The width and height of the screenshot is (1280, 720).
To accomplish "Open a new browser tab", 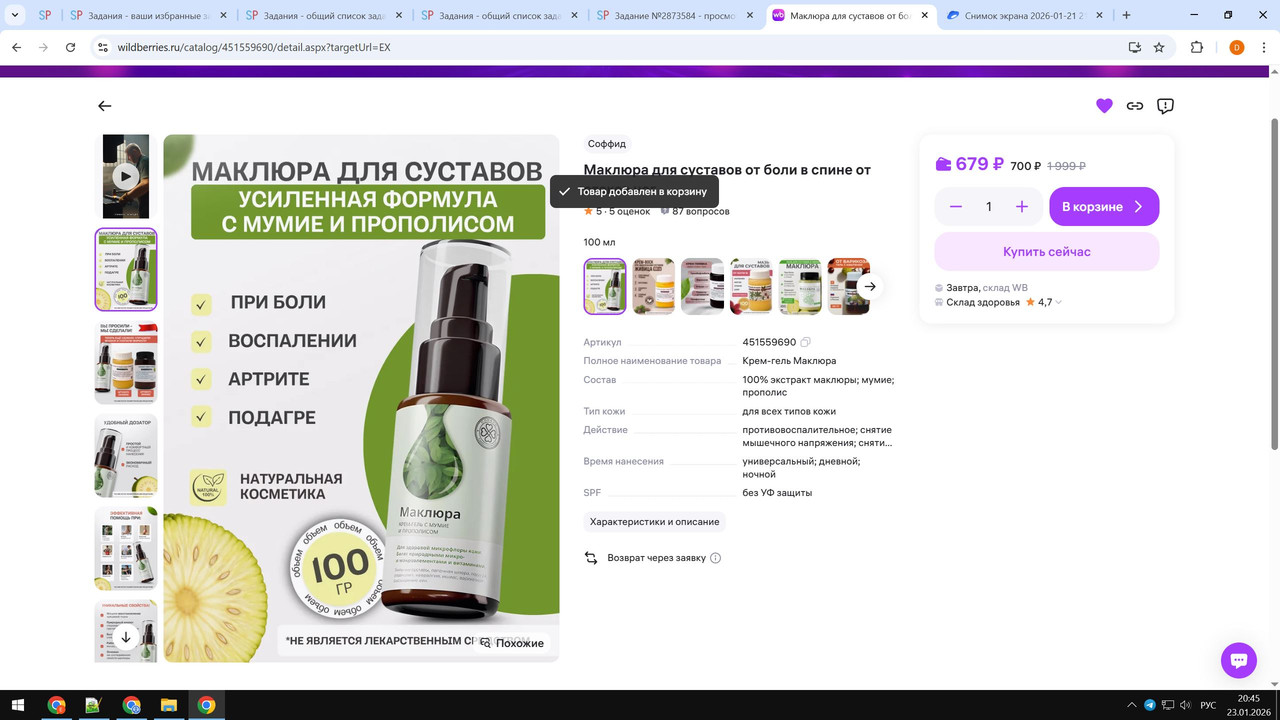I will pyautogui.click(x=1126, y=15).
